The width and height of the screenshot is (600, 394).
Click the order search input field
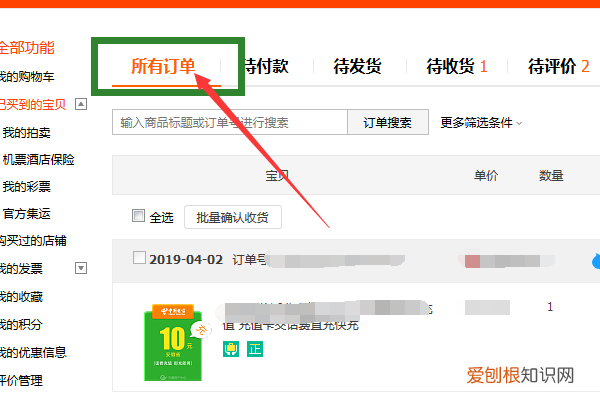(x=230, y=122)
